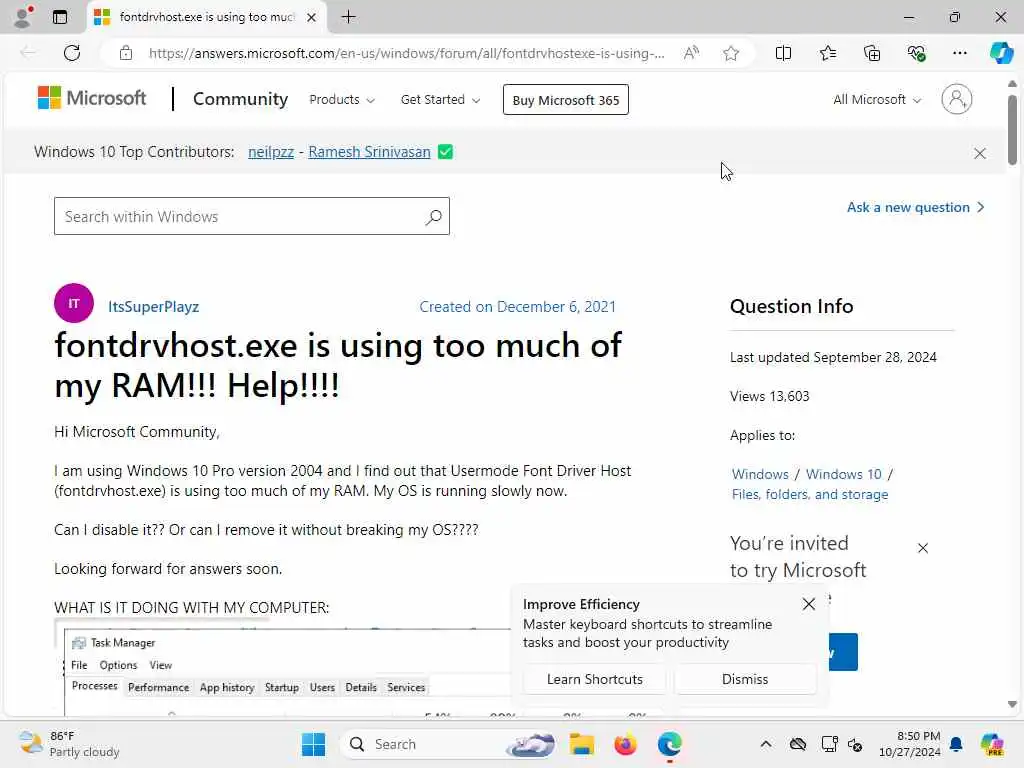Open the weather widget on taskbar
The width and height of the screenshot is (1024, 768).
click(x=69, y=744)
